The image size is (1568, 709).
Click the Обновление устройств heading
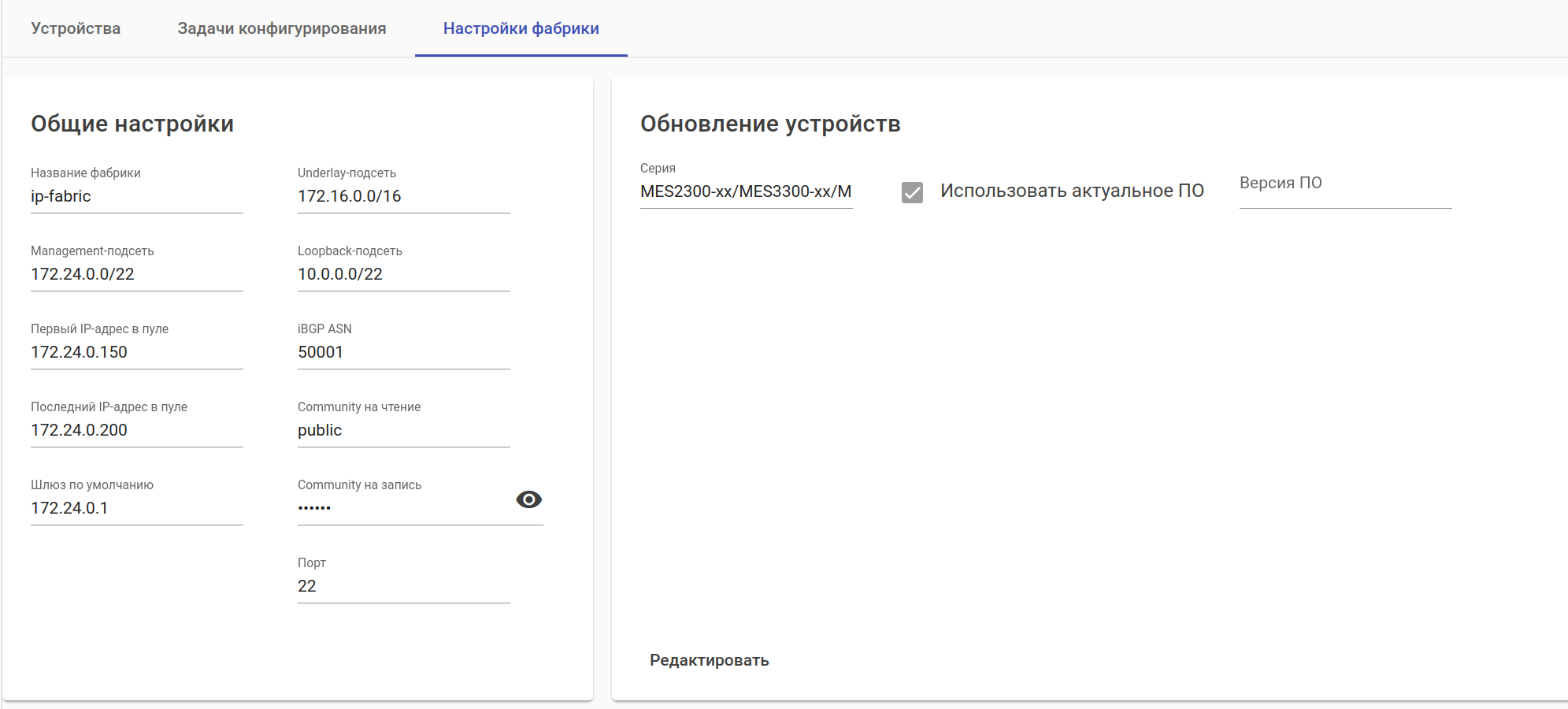(x=769, y=124)
